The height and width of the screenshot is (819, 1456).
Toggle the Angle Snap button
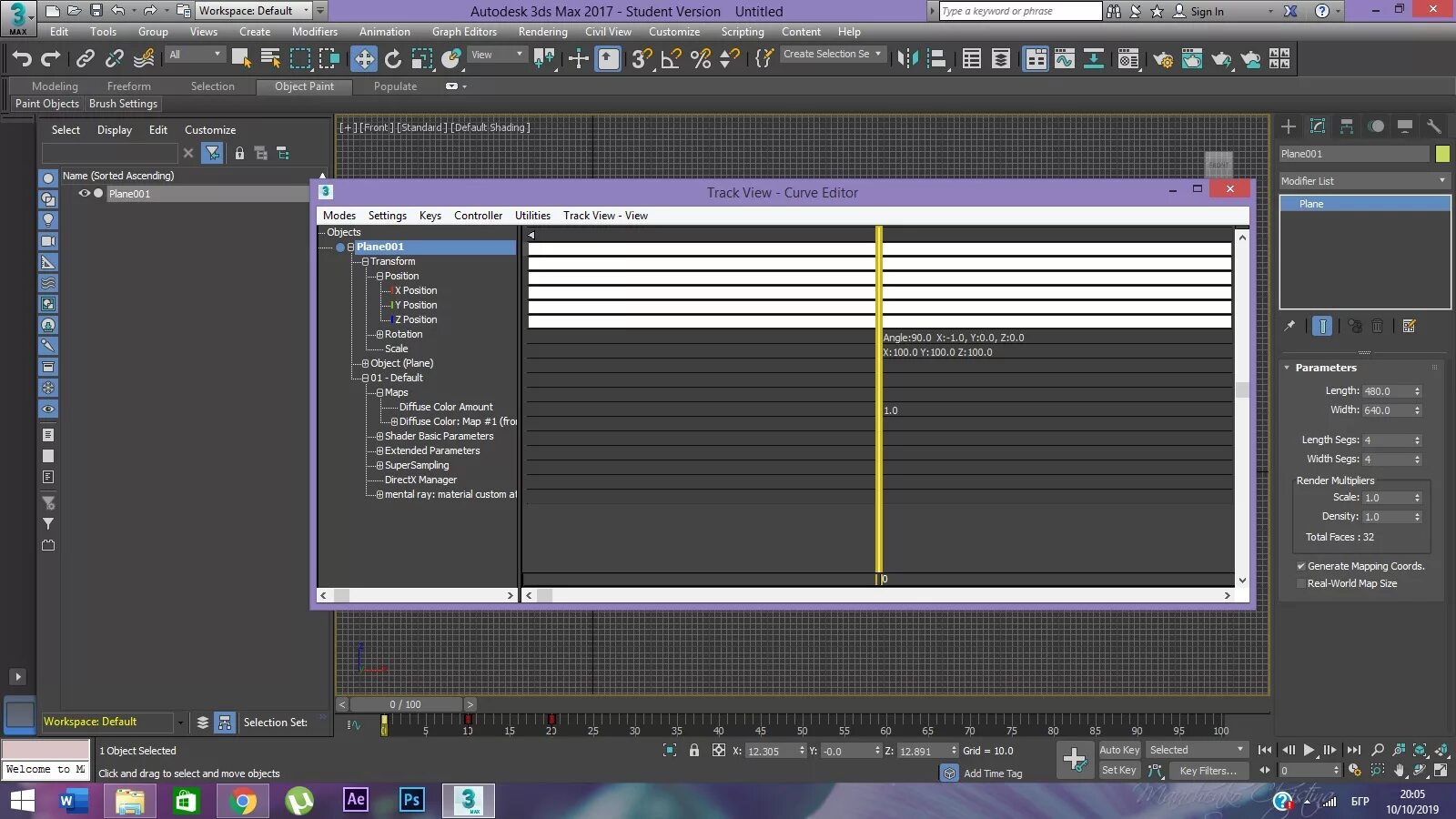coord(671,59)
